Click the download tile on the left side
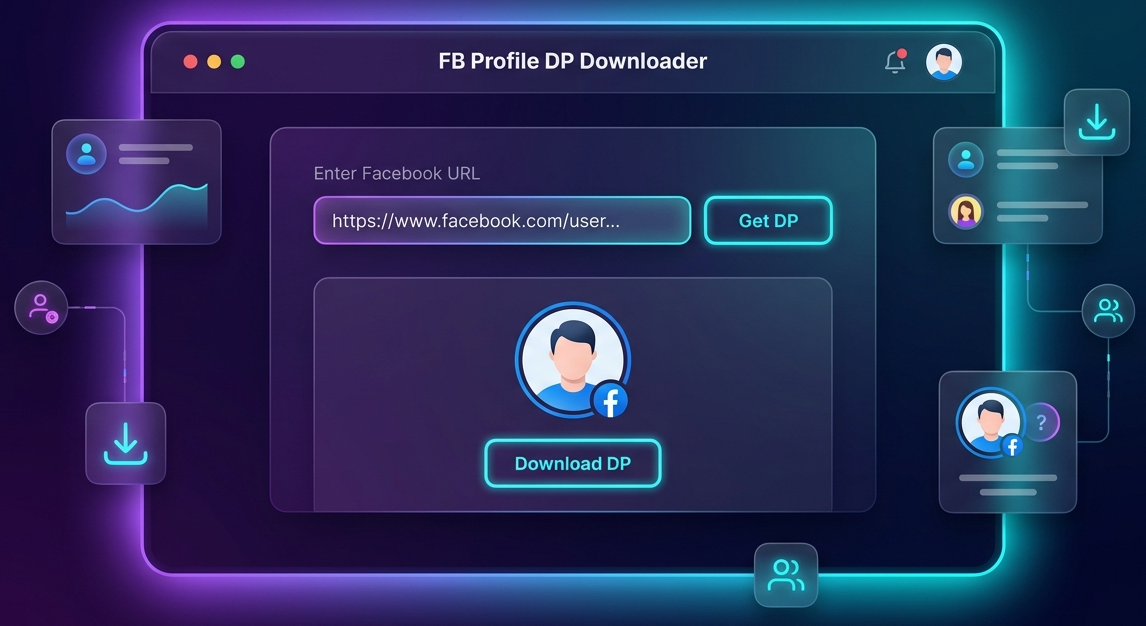This screenshot has height=626, width=1146. click(x=126, y=443)
